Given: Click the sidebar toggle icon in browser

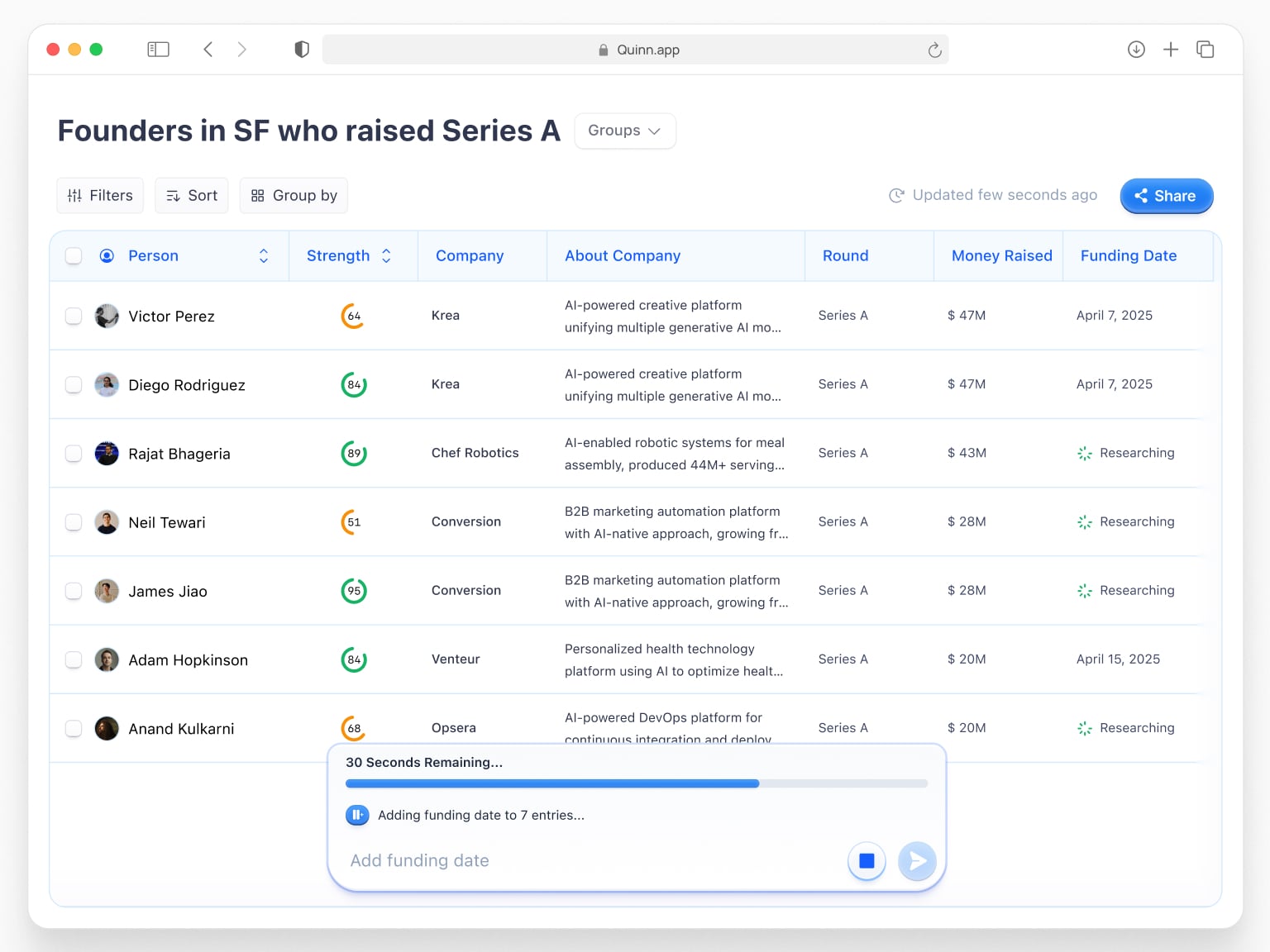Looking at the screenshot, I should pos(158,50).
